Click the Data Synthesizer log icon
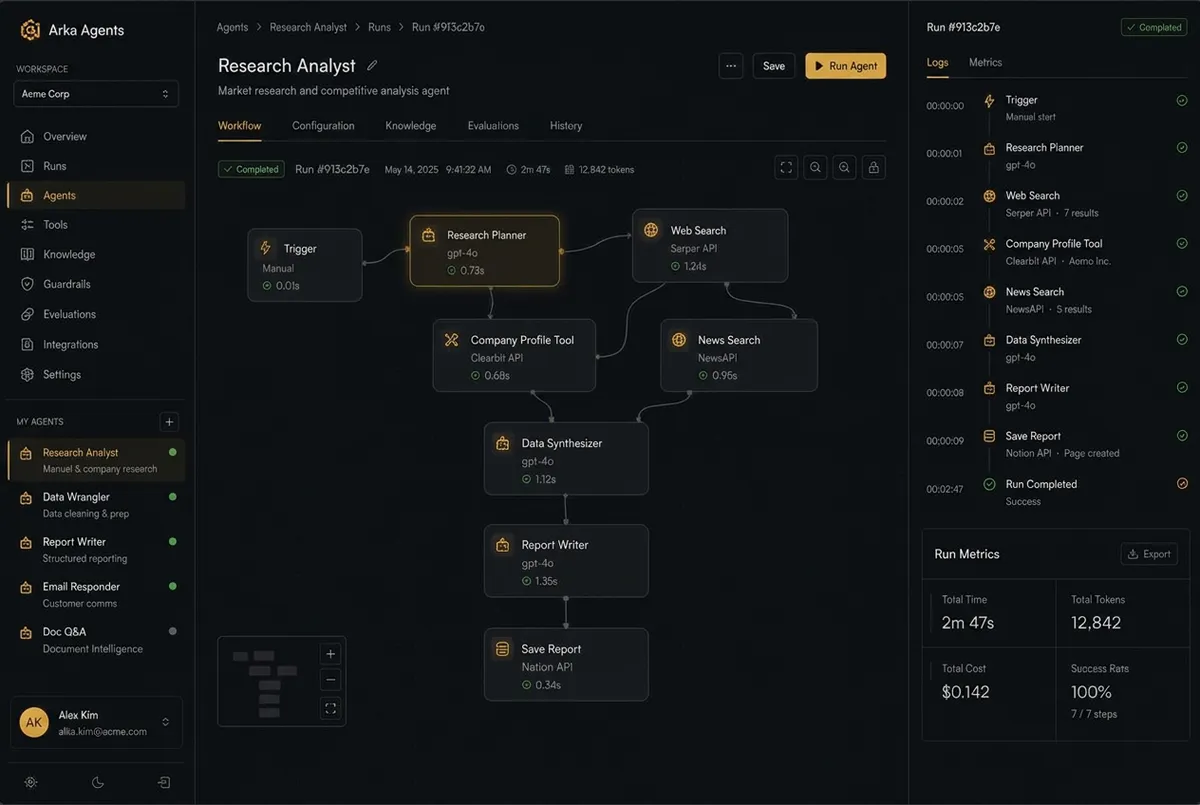1200x805 pixels. [989, 340]
